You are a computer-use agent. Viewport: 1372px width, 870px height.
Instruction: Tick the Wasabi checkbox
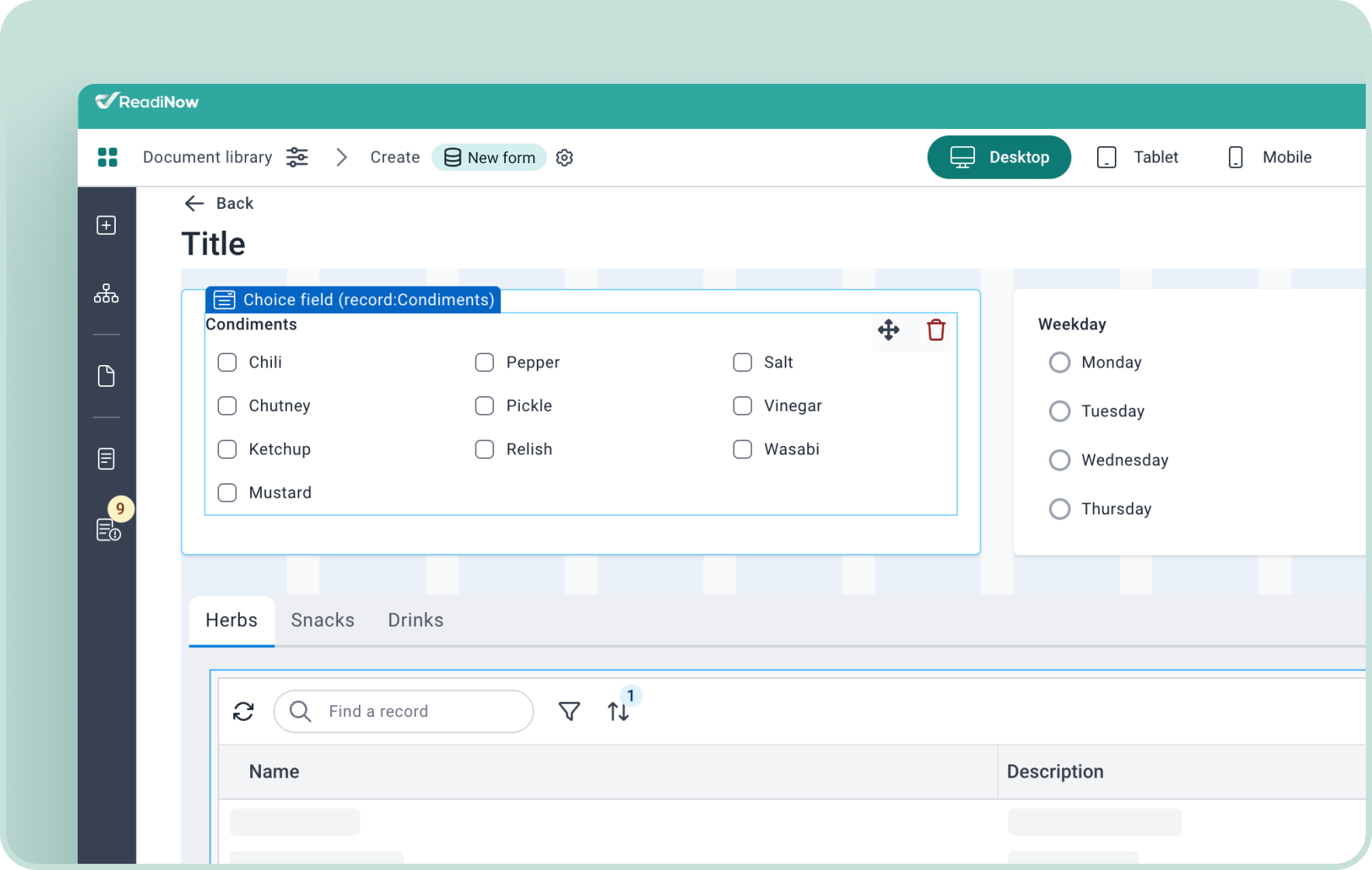pyautogui.click(x=742, y=450)
